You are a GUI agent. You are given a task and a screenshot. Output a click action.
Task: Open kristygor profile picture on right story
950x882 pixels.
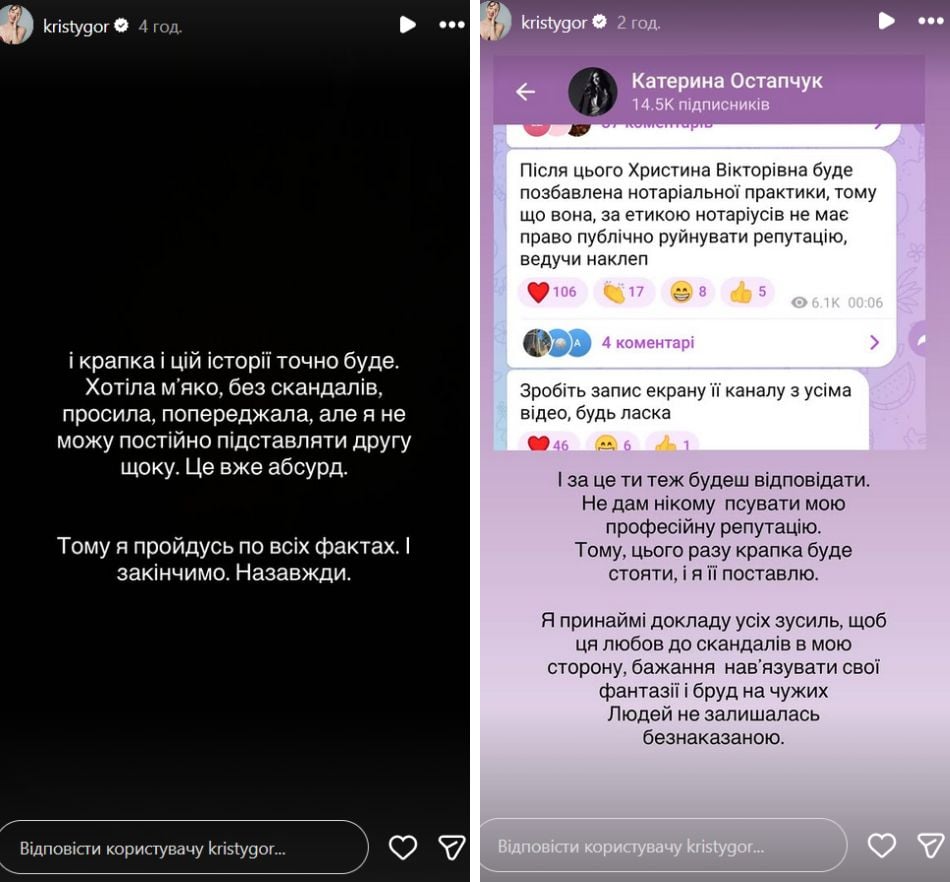click(x=496, y=21)
